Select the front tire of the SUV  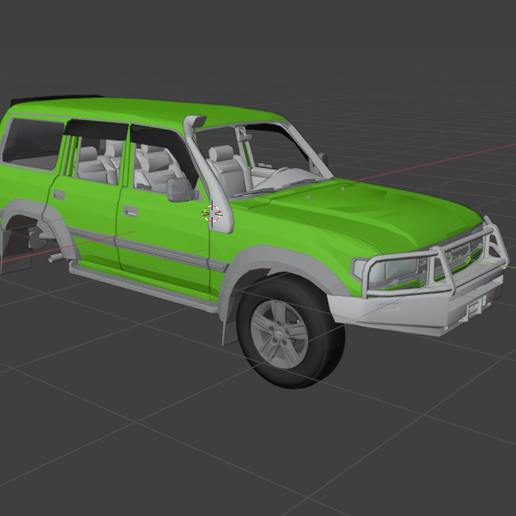click(x=291, y=331)
